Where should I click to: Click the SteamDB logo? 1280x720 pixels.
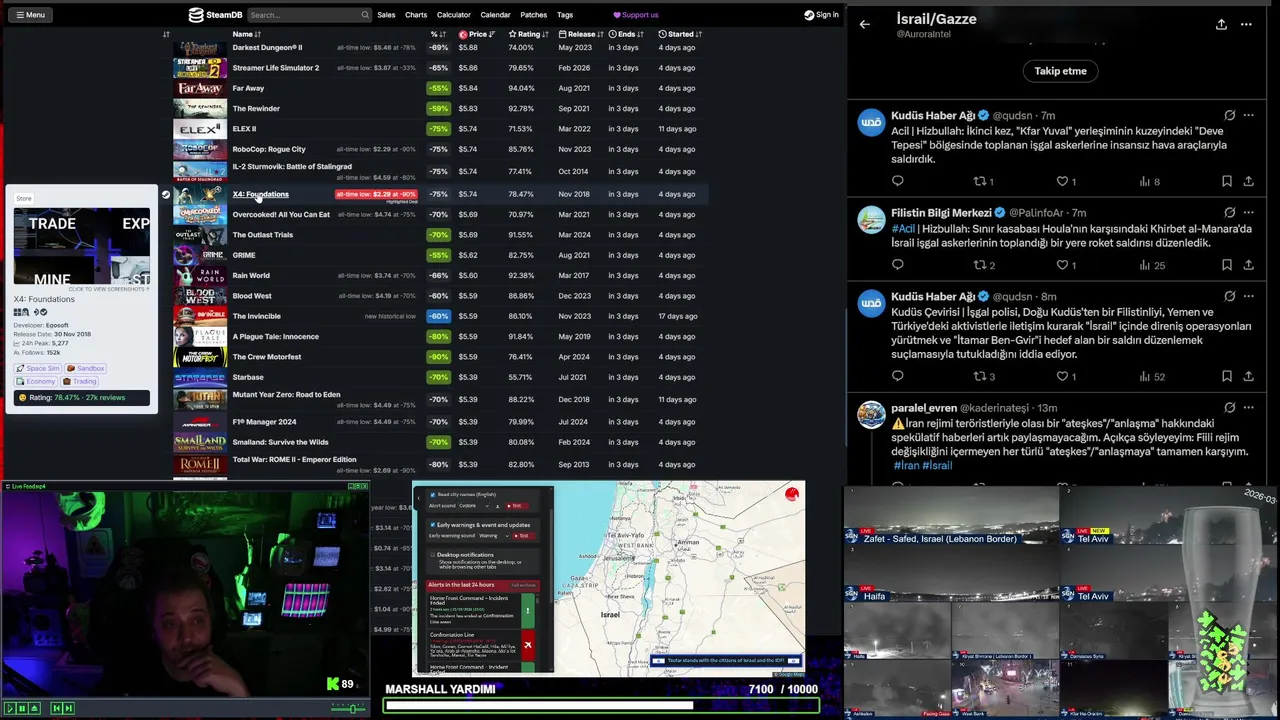coord(217,15)
